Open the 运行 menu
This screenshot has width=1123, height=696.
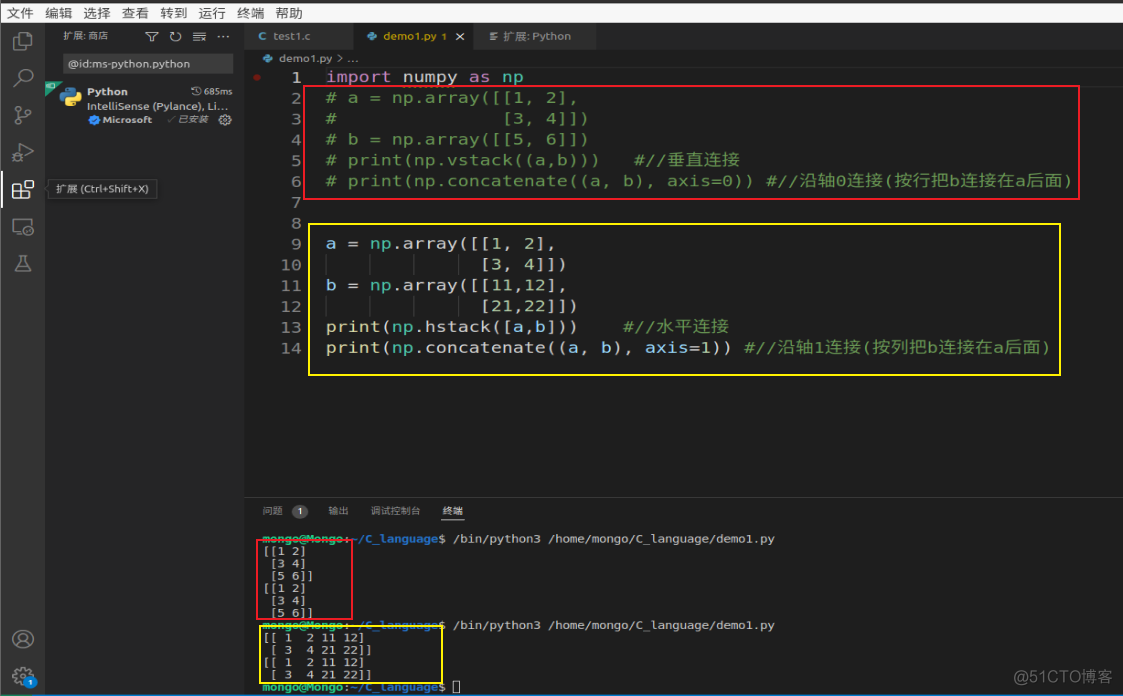212,13
